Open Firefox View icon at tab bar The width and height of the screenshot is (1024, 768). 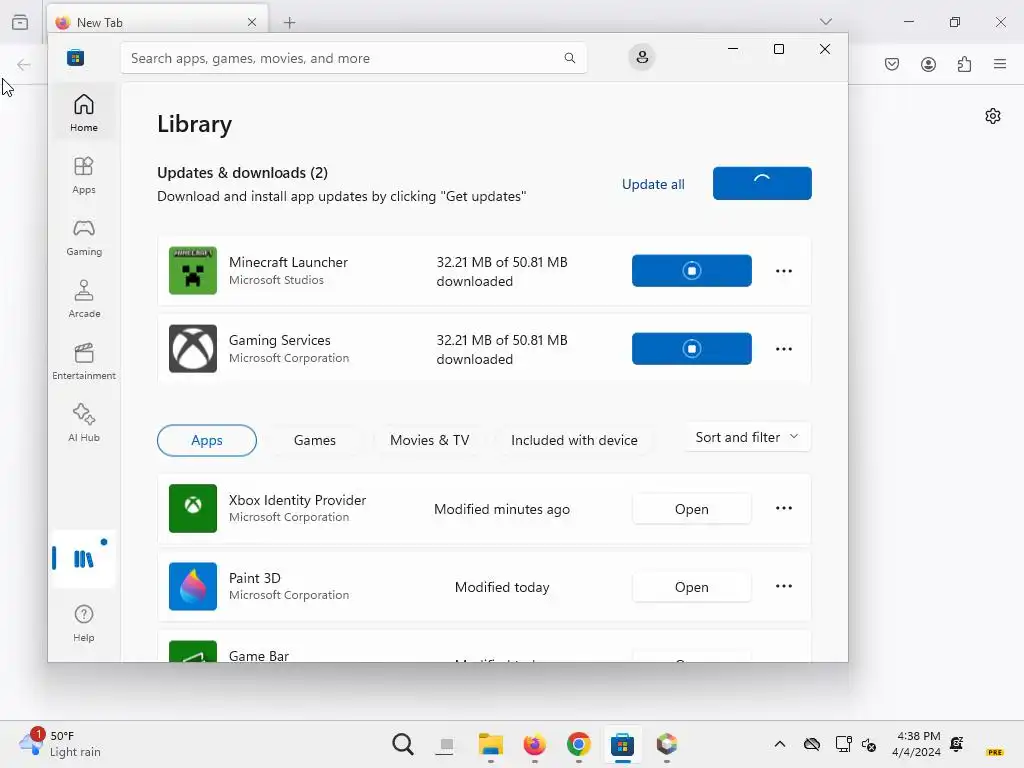pyautogui.click(x=20, y=22)
